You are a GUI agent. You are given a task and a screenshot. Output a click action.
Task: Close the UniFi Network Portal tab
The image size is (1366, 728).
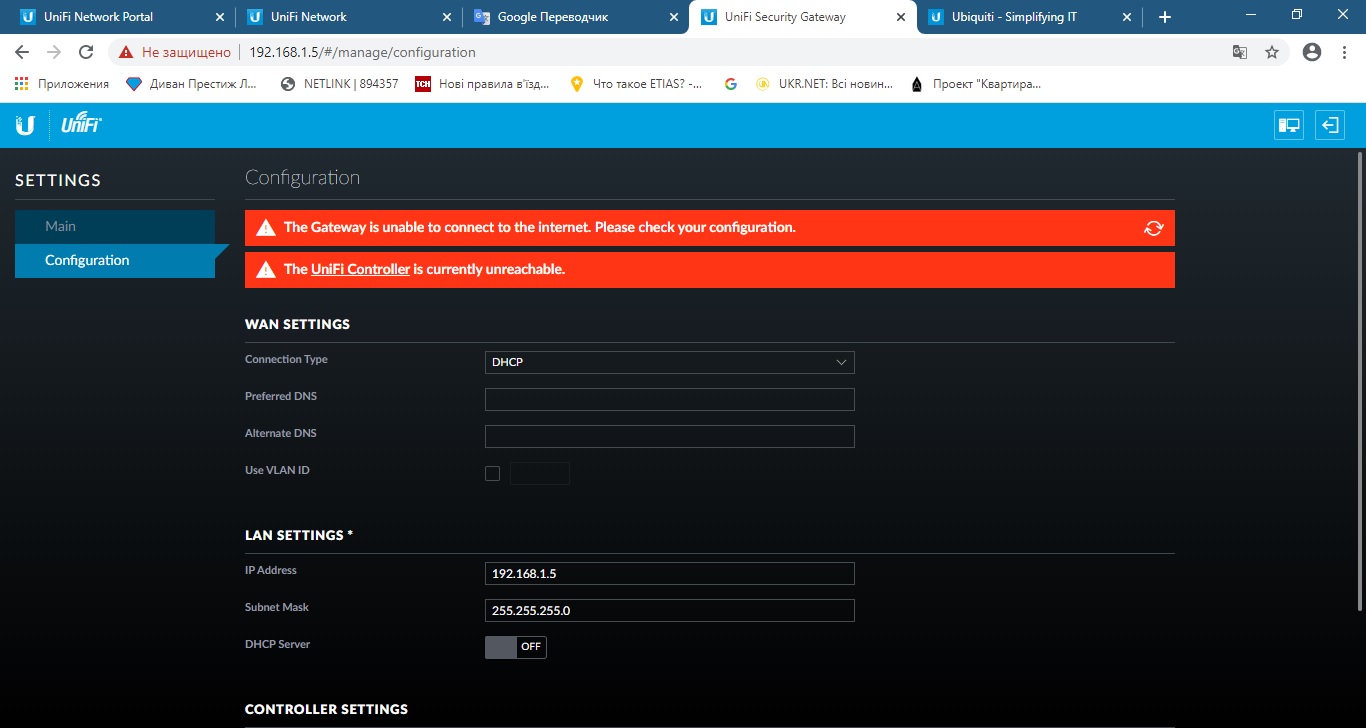point(220,17)
